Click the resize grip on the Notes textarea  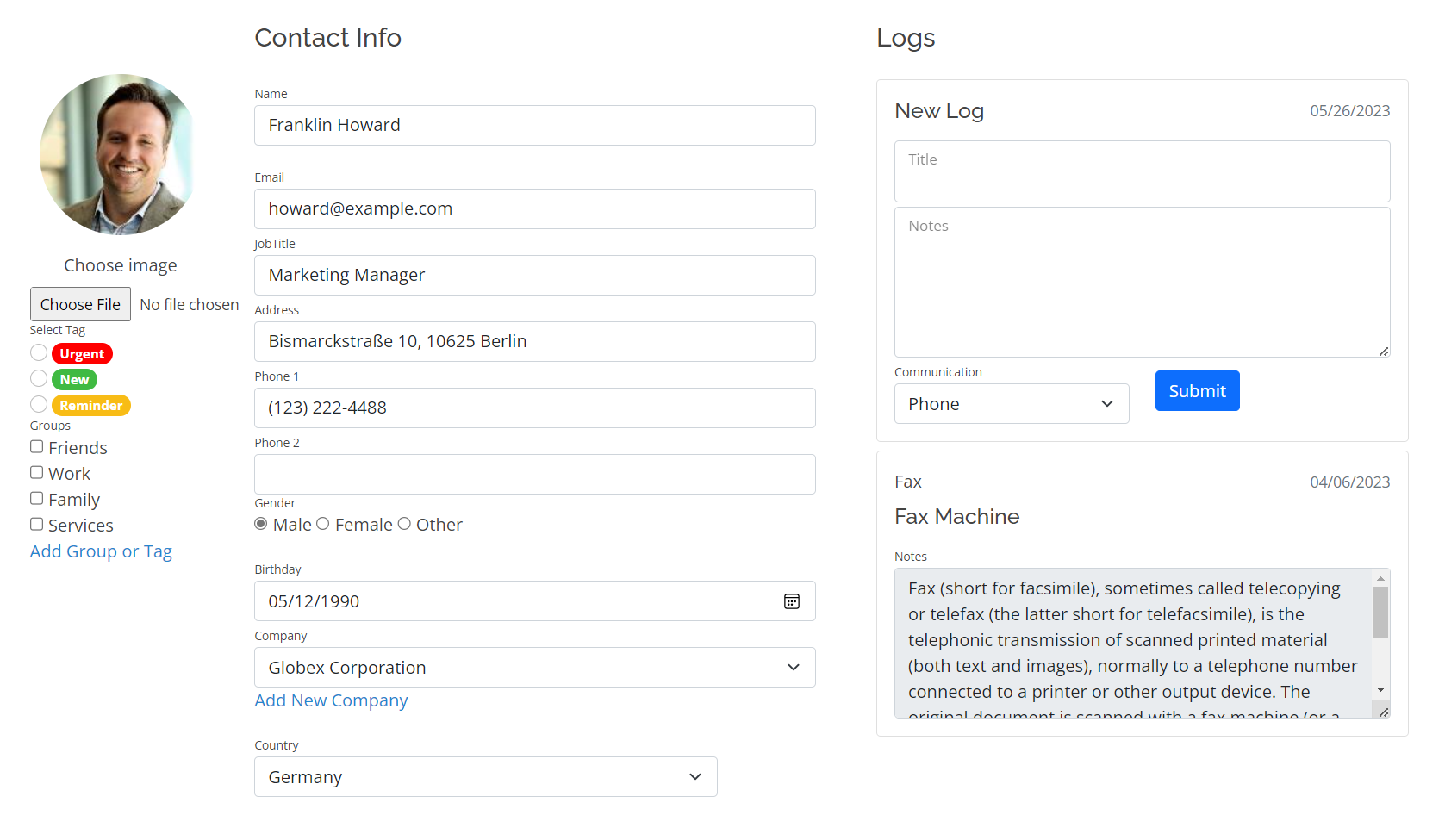pos(1384,352)
